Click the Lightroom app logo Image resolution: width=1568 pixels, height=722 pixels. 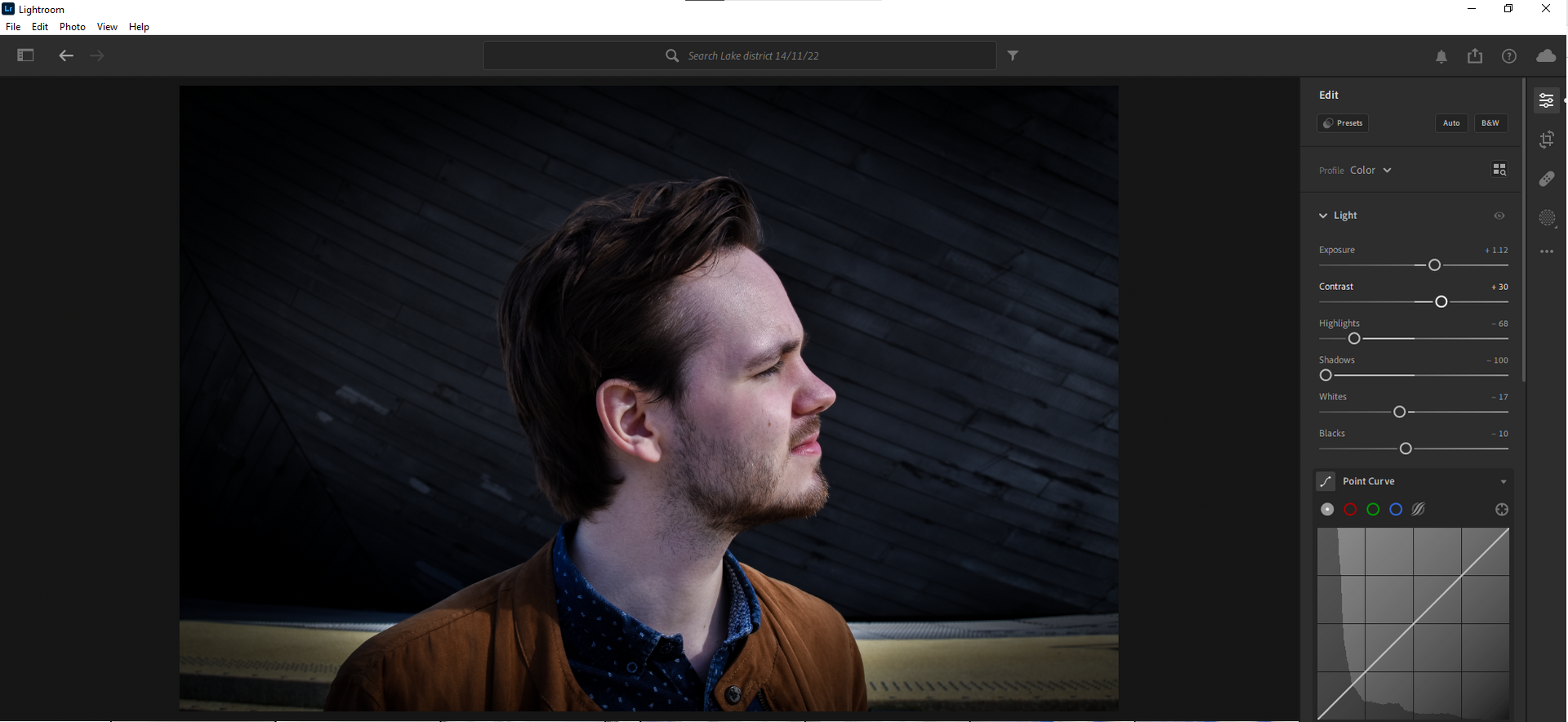(8, 9)
